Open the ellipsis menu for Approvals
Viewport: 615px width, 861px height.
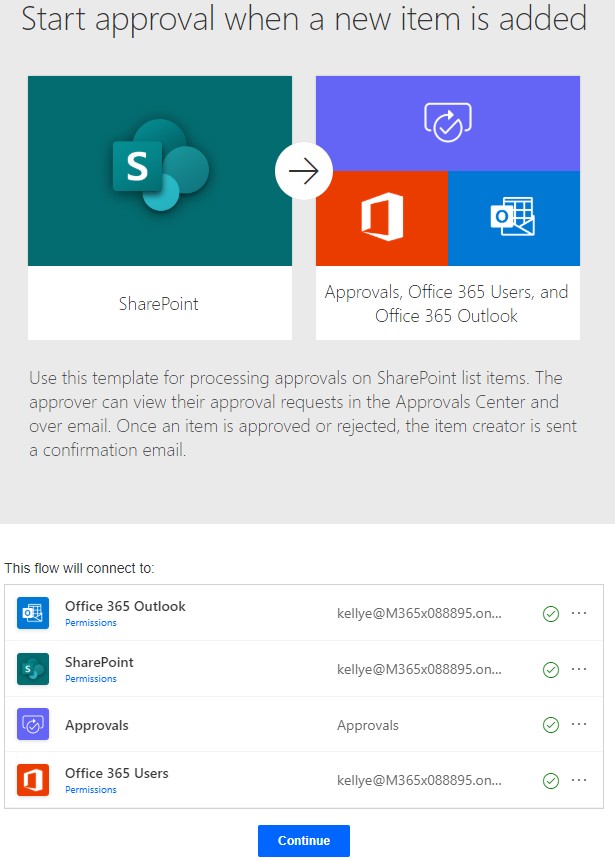[579, 724]
